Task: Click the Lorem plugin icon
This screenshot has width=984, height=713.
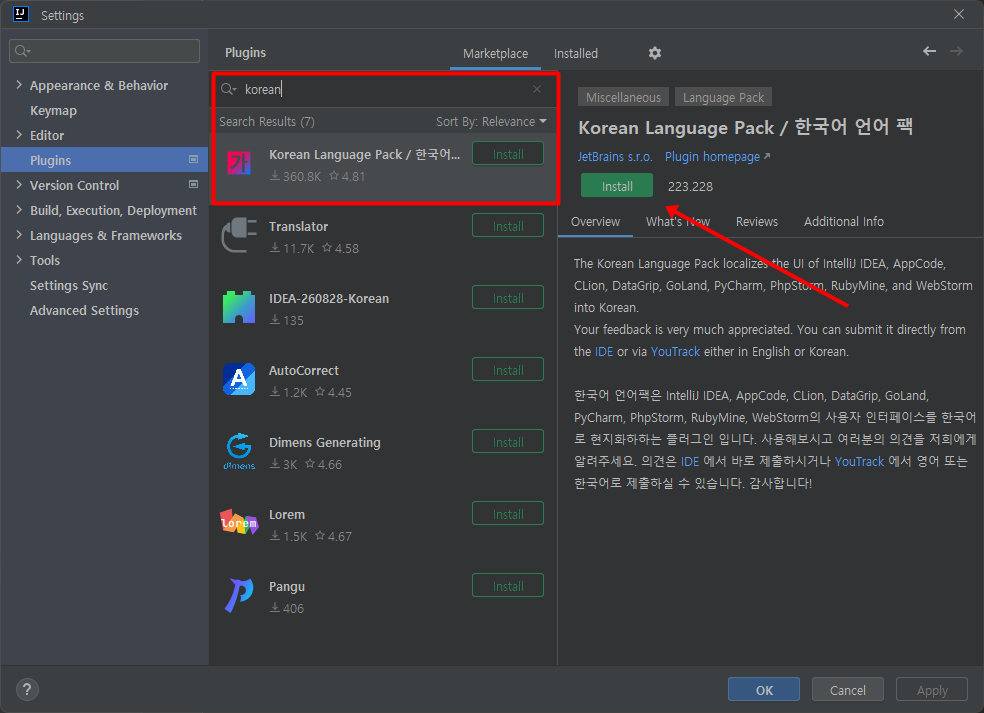Action: (239, 522)
